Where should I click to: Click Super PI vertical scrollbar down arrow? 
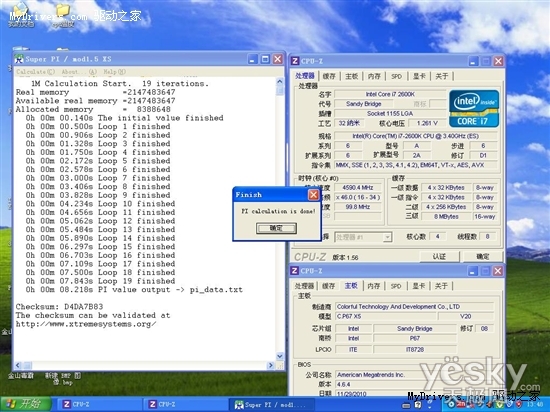pyautogui.click(x=280, y=356)
